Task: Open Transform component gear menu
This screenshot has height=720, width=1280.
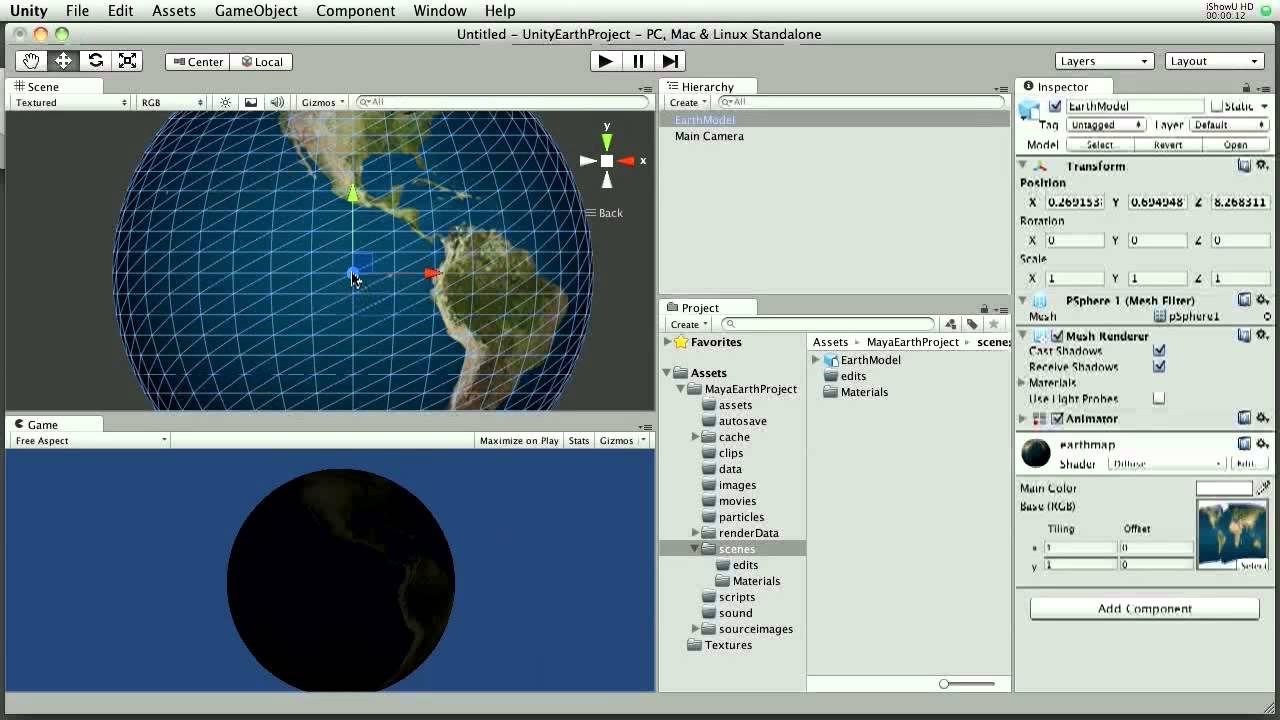Action: 1262,166
